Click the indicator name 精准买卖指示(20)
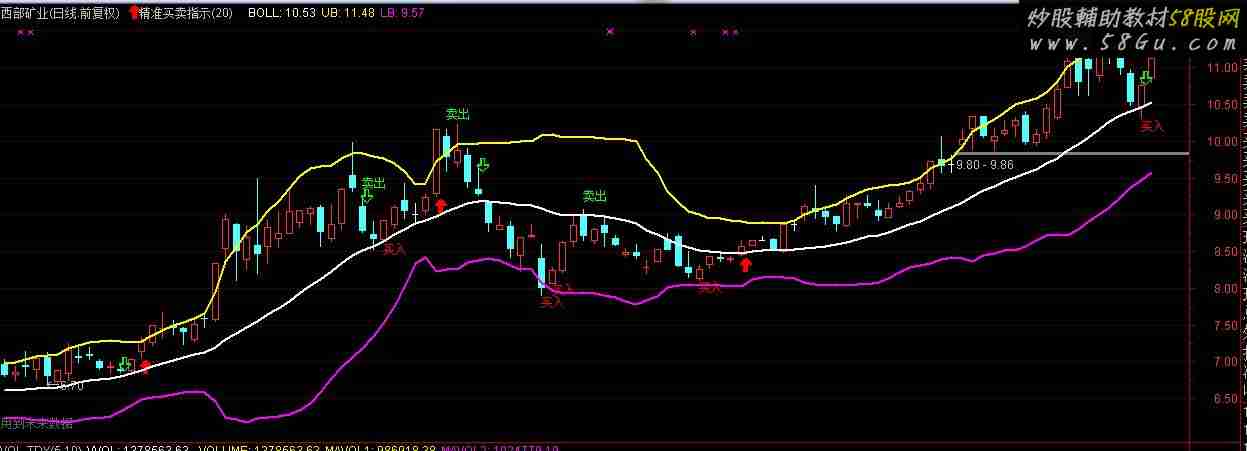 click(186, 13)
